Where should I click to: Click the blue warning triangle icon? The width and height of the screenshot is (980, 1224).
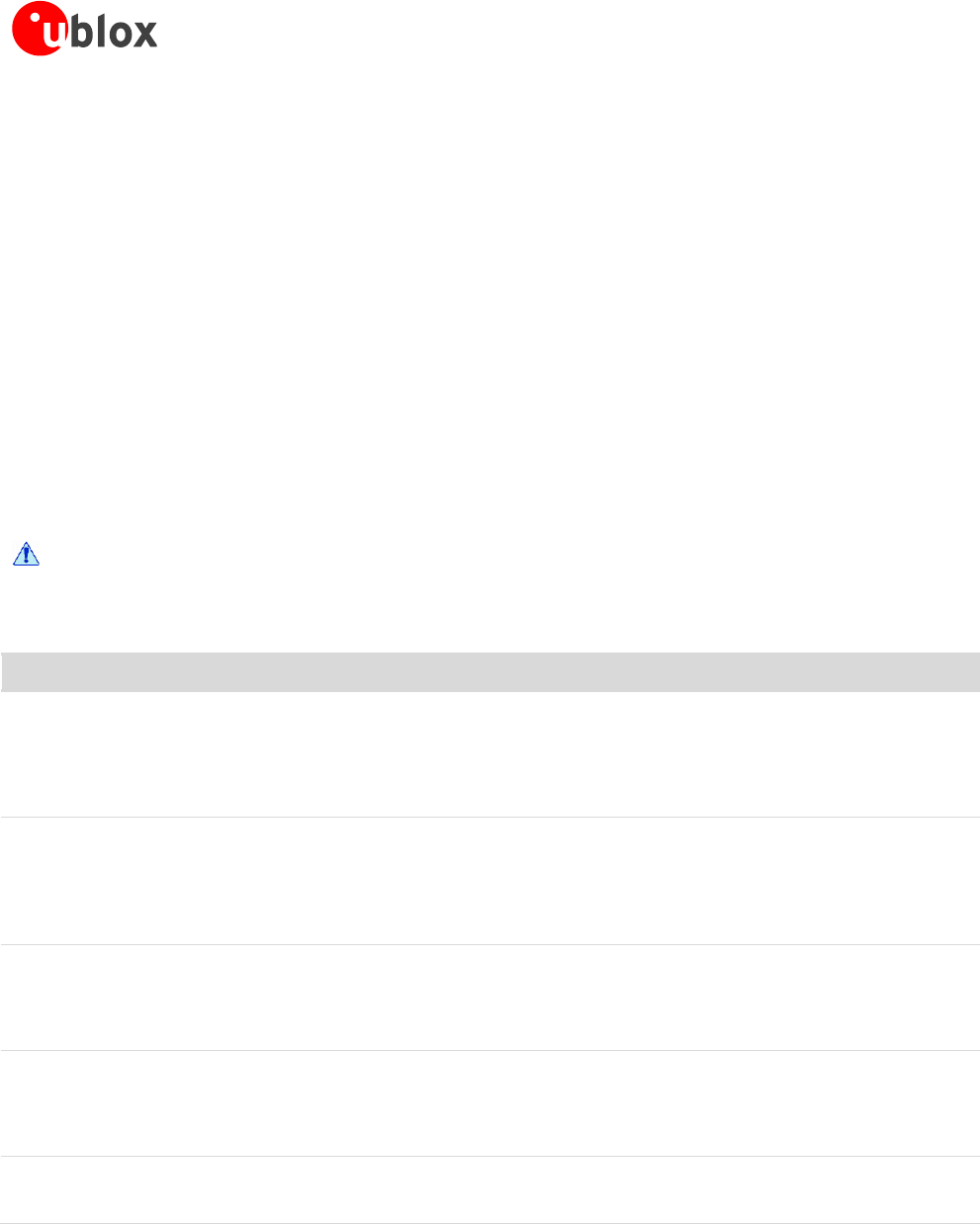[26, 554]
